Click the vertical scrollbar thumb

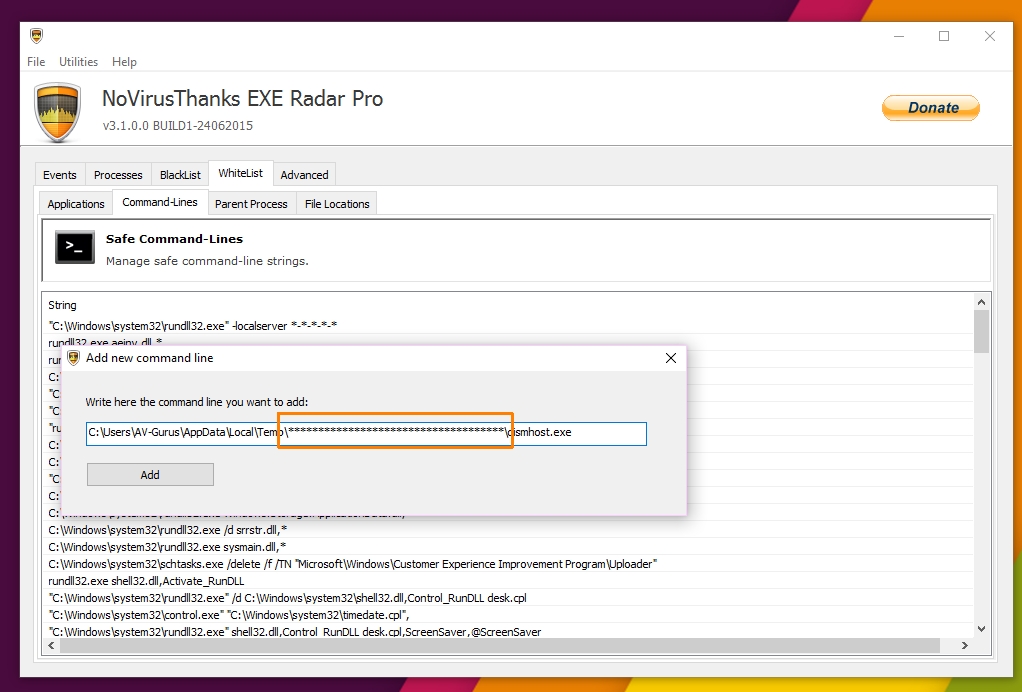(x=982, y=332)
